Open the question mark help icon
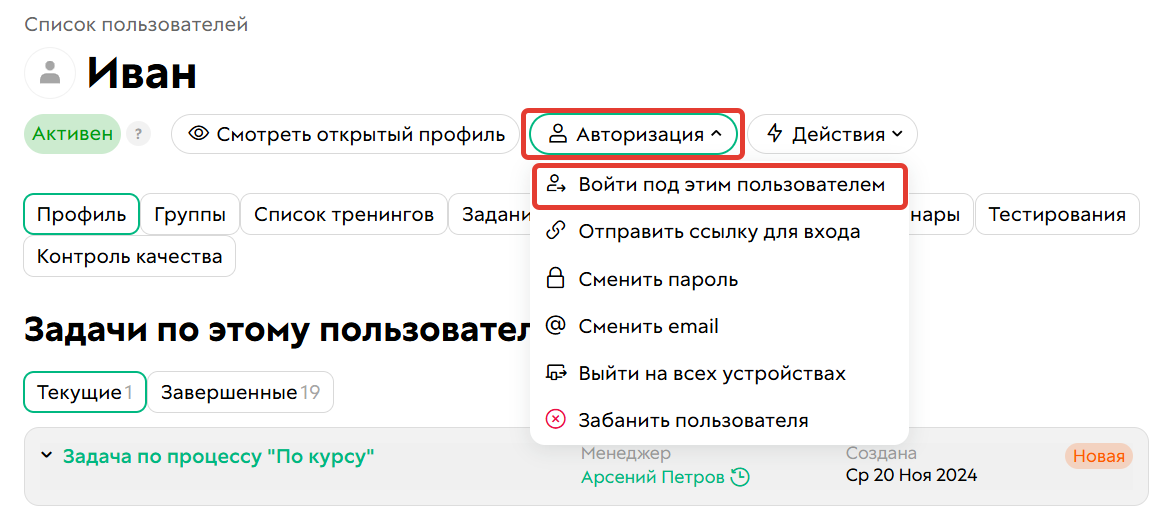1169x529 pixels. pyautogui.click(x=138, y=134)
